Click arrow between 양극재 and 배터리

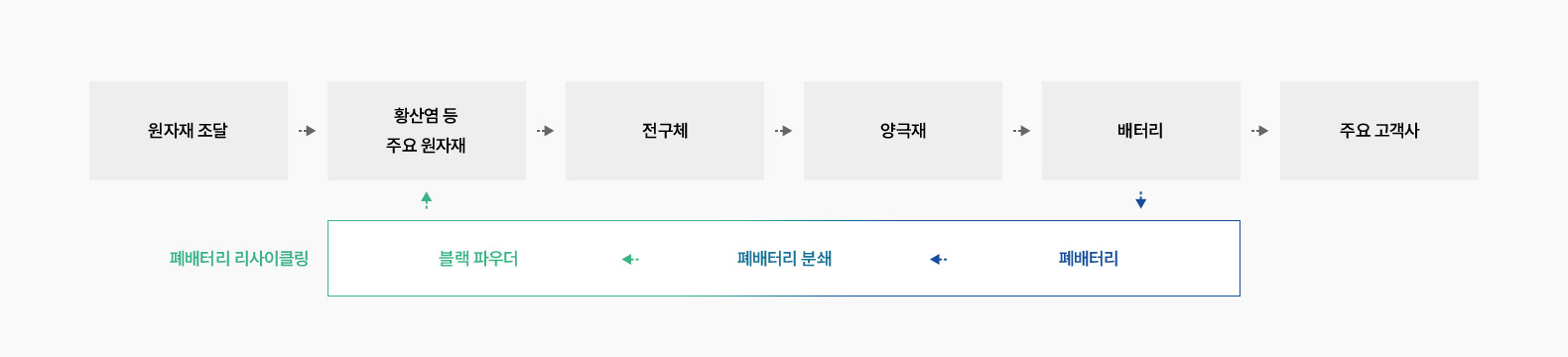(1022, 131)
